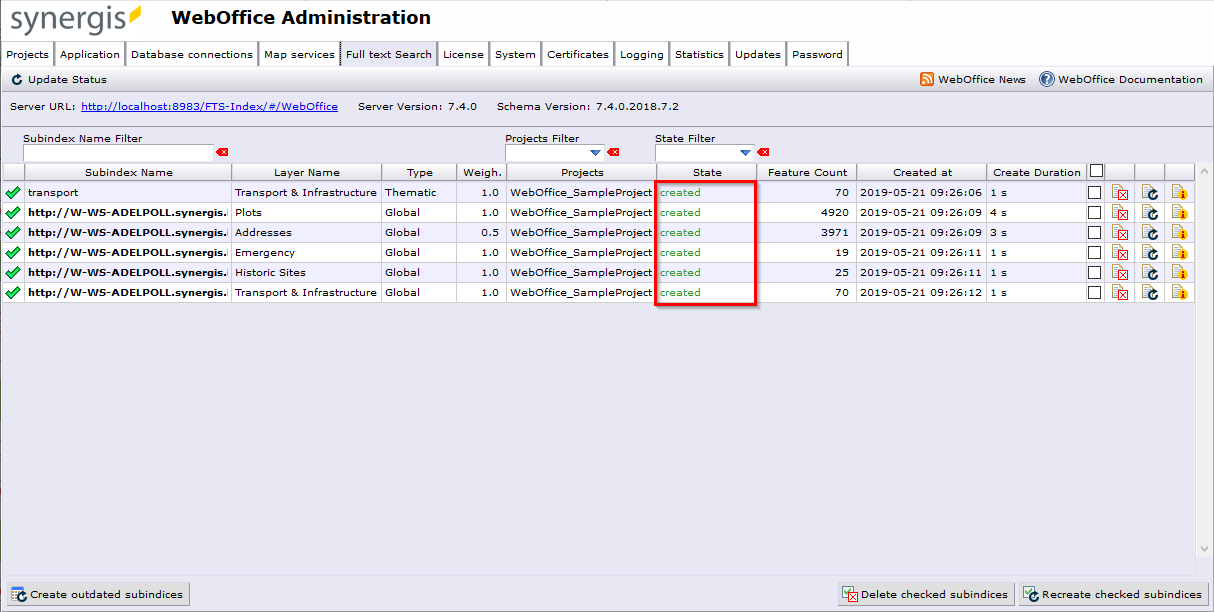Open info details for the Addresses subindex

(x=1180, y=232)
